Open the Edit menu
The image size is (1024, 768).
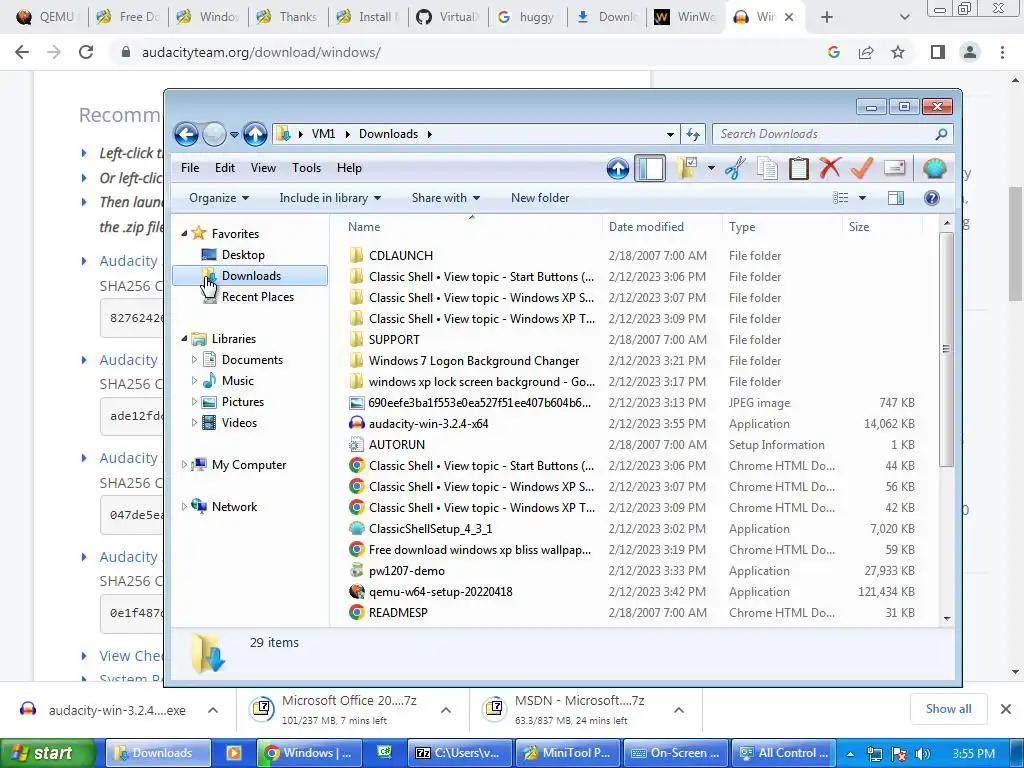pyautogui.click(x=225, y=168)
